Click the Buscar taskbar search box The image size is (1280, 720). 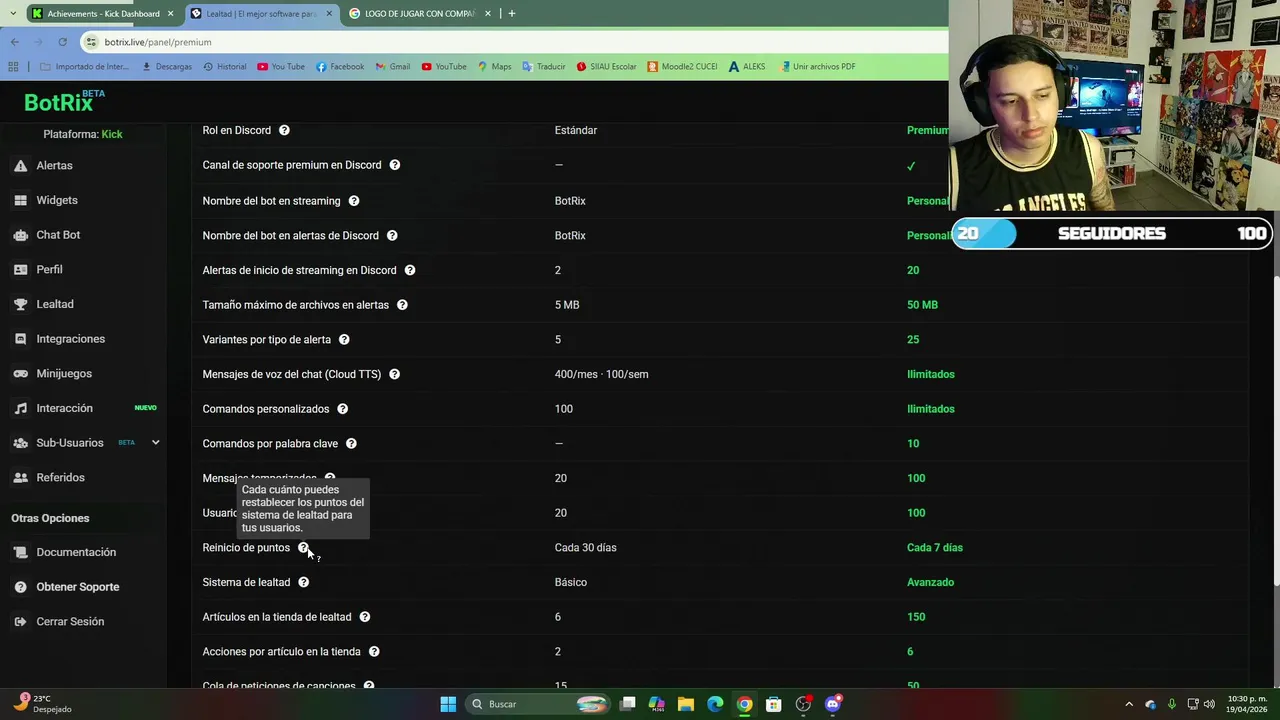[x=539, y=704]
